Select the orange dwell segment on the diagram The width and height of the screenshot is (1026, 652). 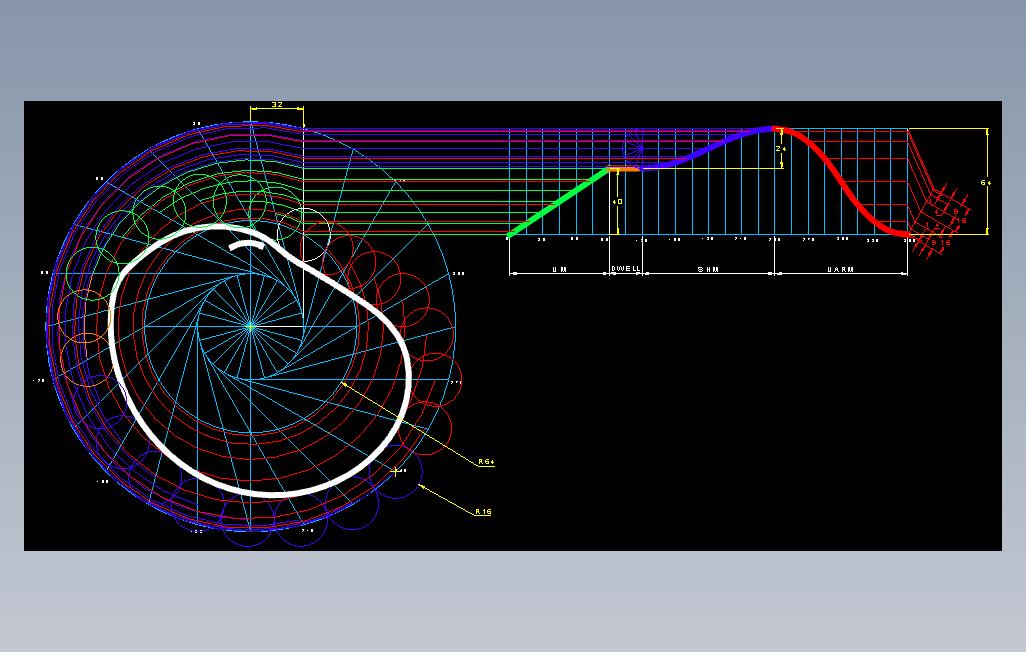point(625,169)
